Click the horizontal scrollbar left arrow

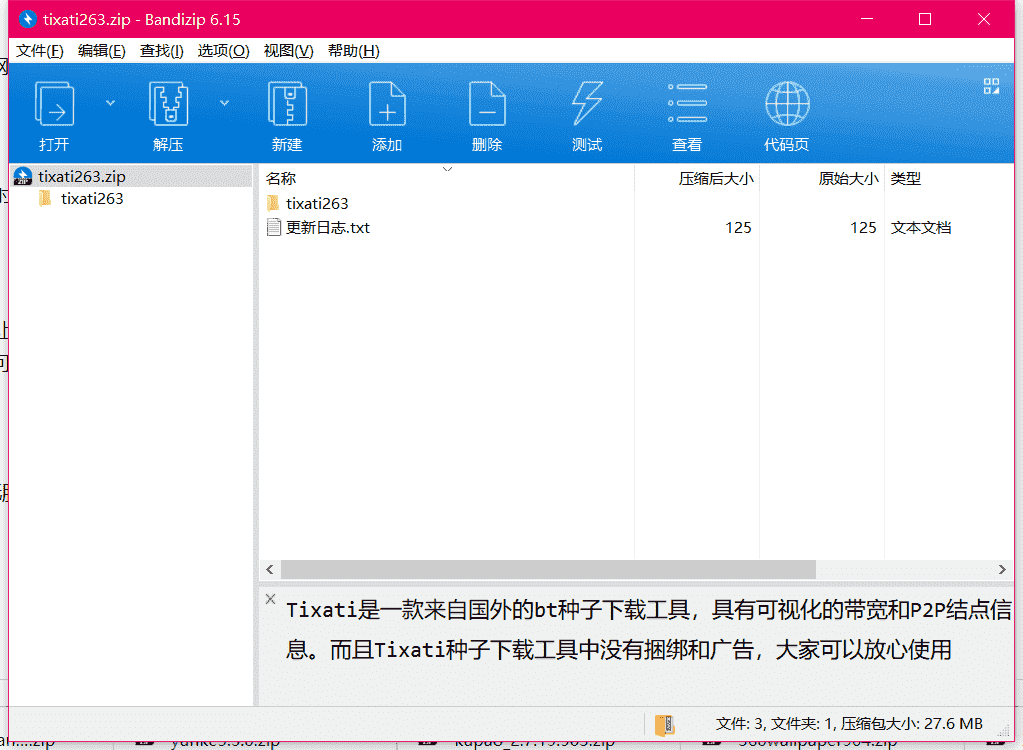pos(270,569)
